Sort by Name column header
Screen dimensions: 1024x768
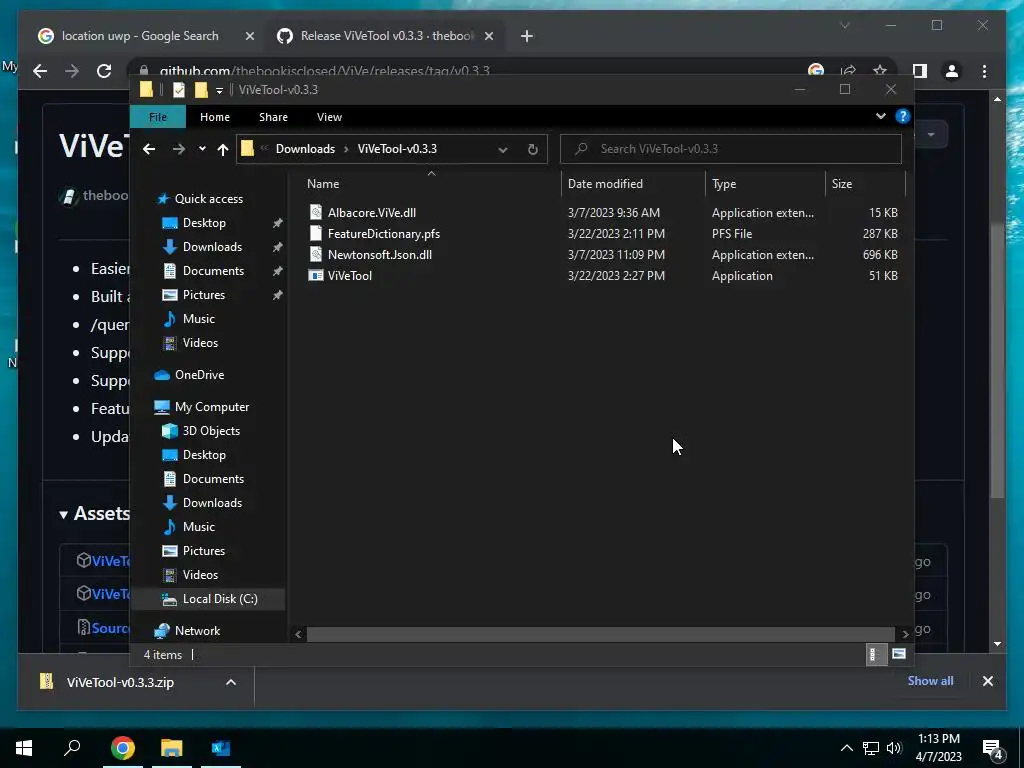click(x=323, y=184)
